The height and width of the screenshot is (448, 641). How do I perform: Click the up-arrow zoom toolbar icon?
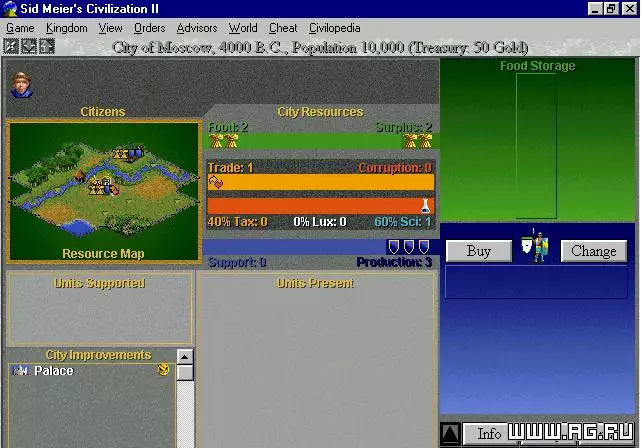tap(47, 46)
